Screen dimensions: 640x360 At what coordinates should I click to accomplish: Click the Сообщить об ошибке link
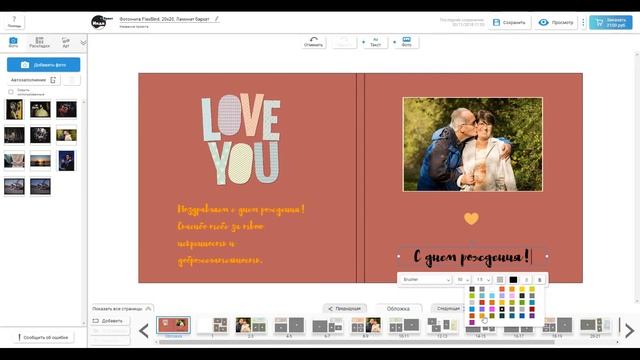[x=43, y=338]
